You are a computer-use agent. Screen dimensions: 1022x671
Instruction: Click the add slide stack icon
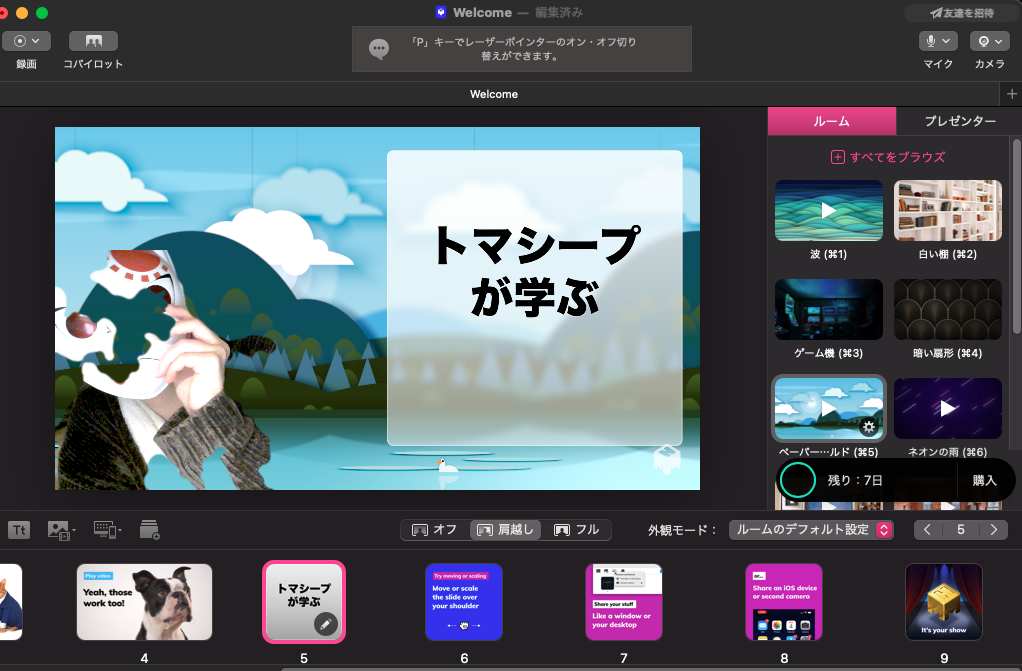(149, 529)
